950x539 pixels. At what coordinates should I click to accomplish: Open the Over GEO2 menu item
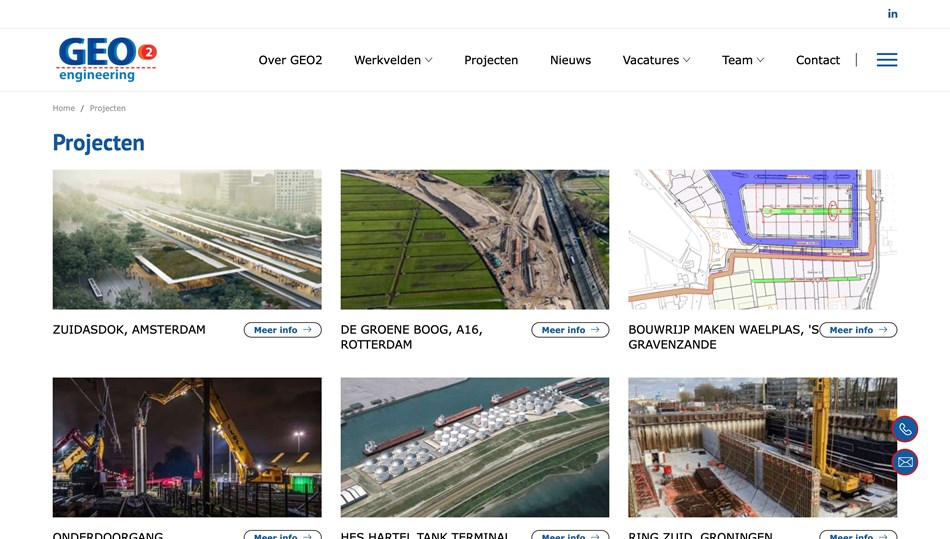[290, 60]
